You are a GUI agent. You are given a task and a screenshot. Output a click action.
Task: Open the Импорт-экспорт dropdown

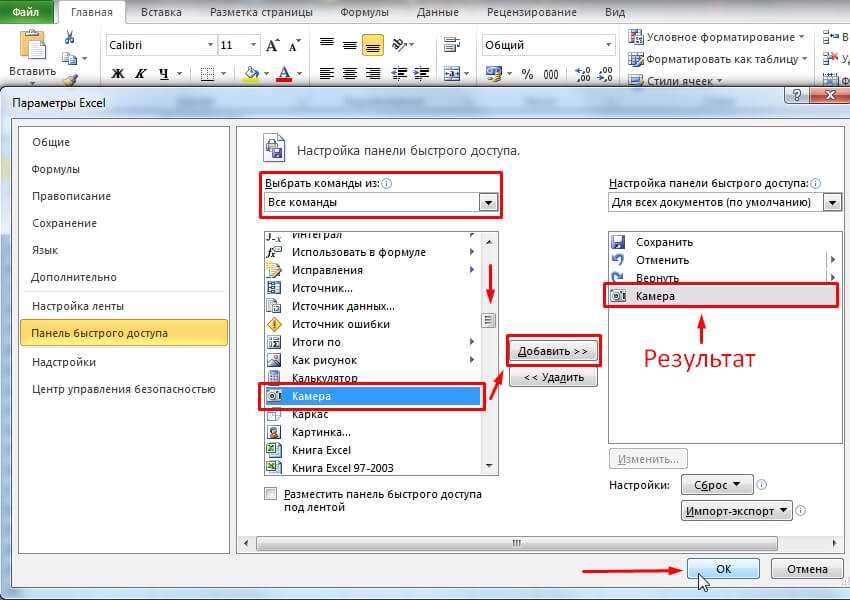[736, 510]
